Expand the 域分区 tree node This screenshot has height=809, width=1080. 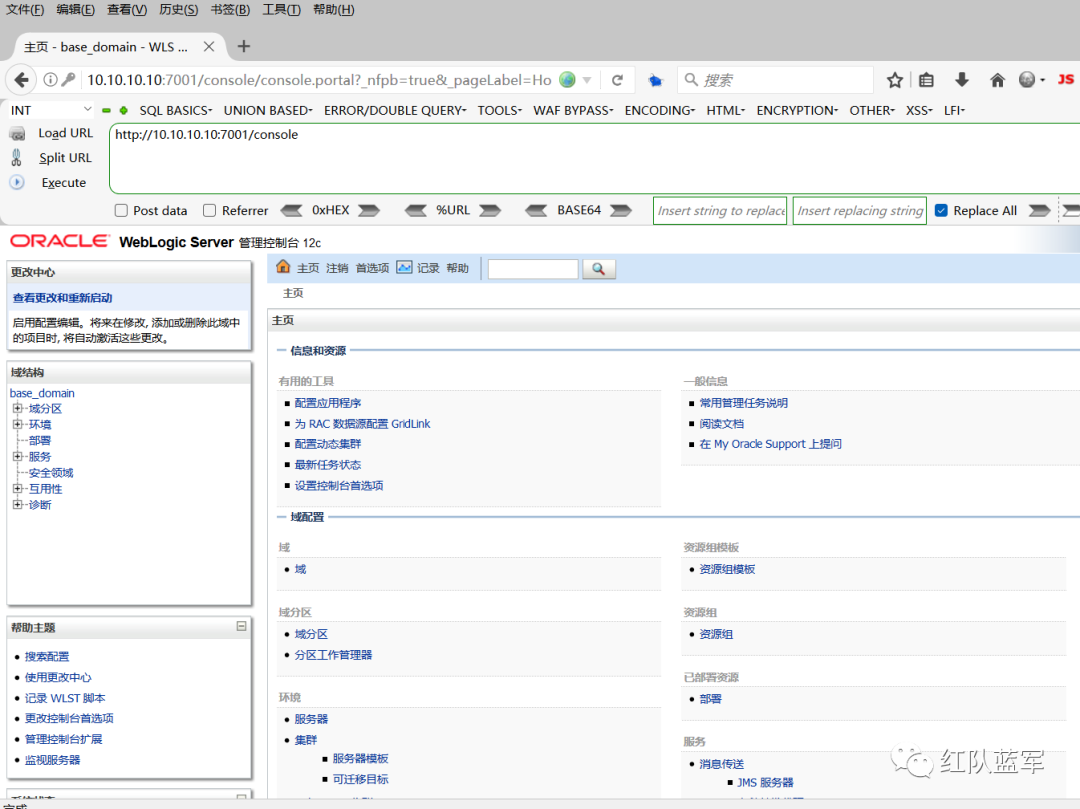click(17, 408)
